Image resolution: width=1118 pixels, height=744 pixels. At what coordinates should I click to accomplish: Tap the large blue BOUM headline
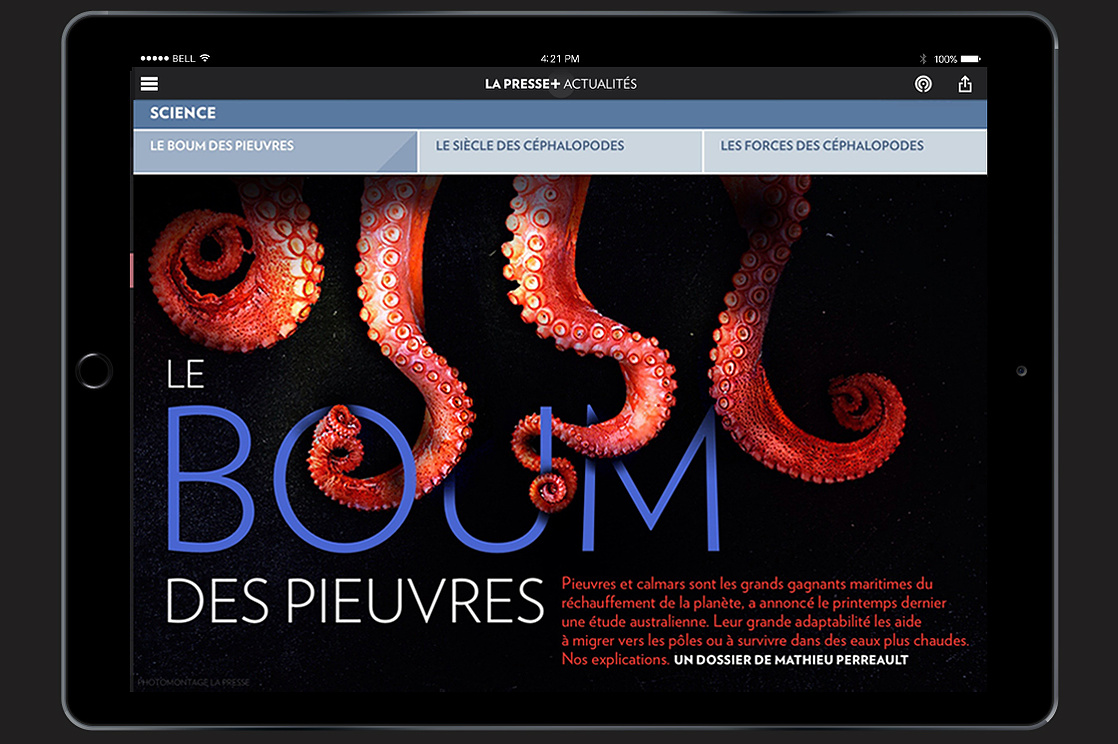[x=443, y=479]
